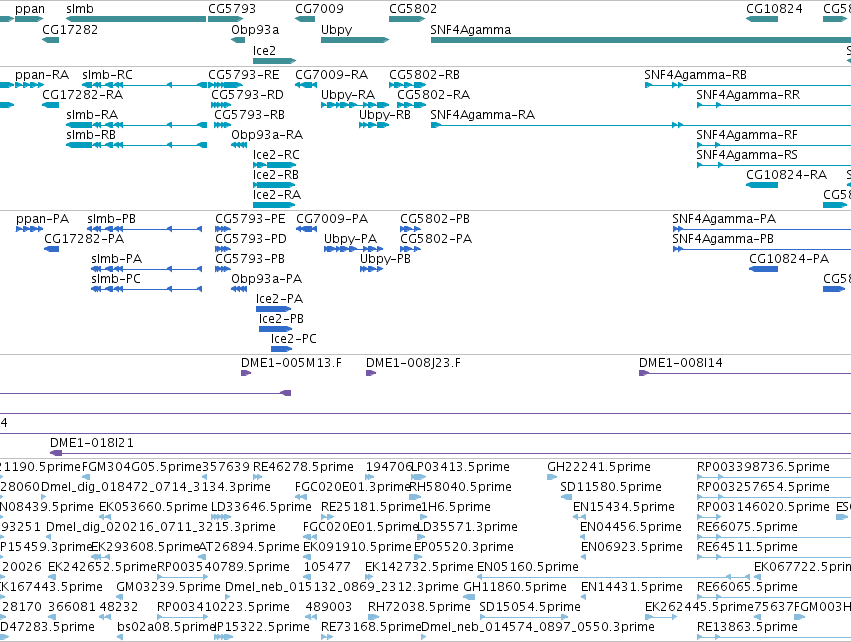Click protein SNF4Agamma-PA

(x=761, y=229)
